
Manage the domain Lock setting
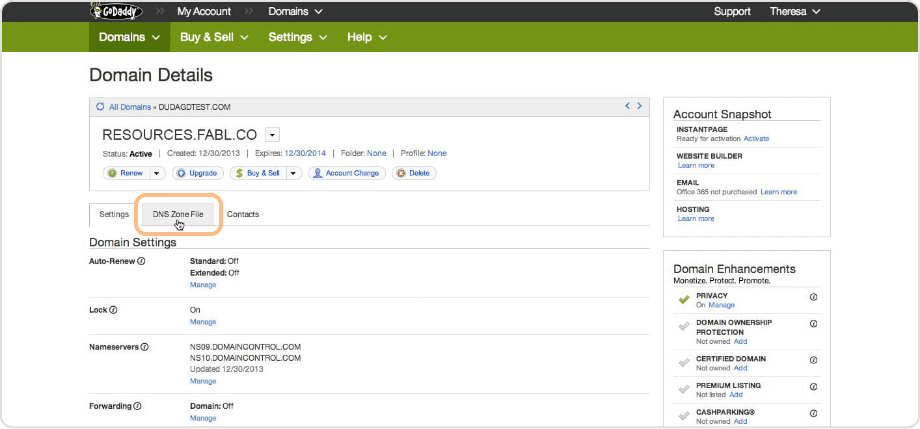pyautogui.click(x=203, y=322)
